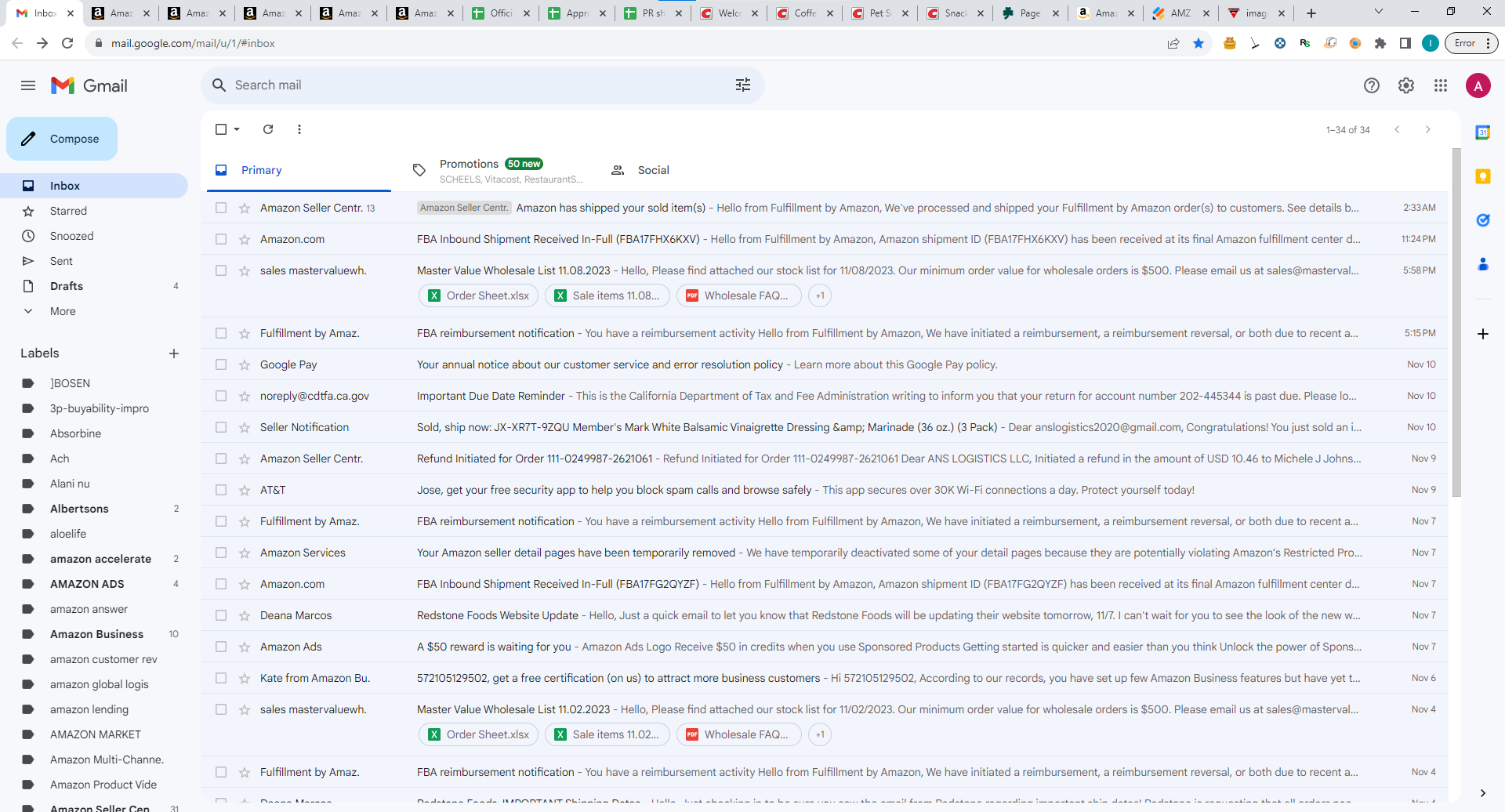Click the browser address bar URL

click(x=193, y=43)
